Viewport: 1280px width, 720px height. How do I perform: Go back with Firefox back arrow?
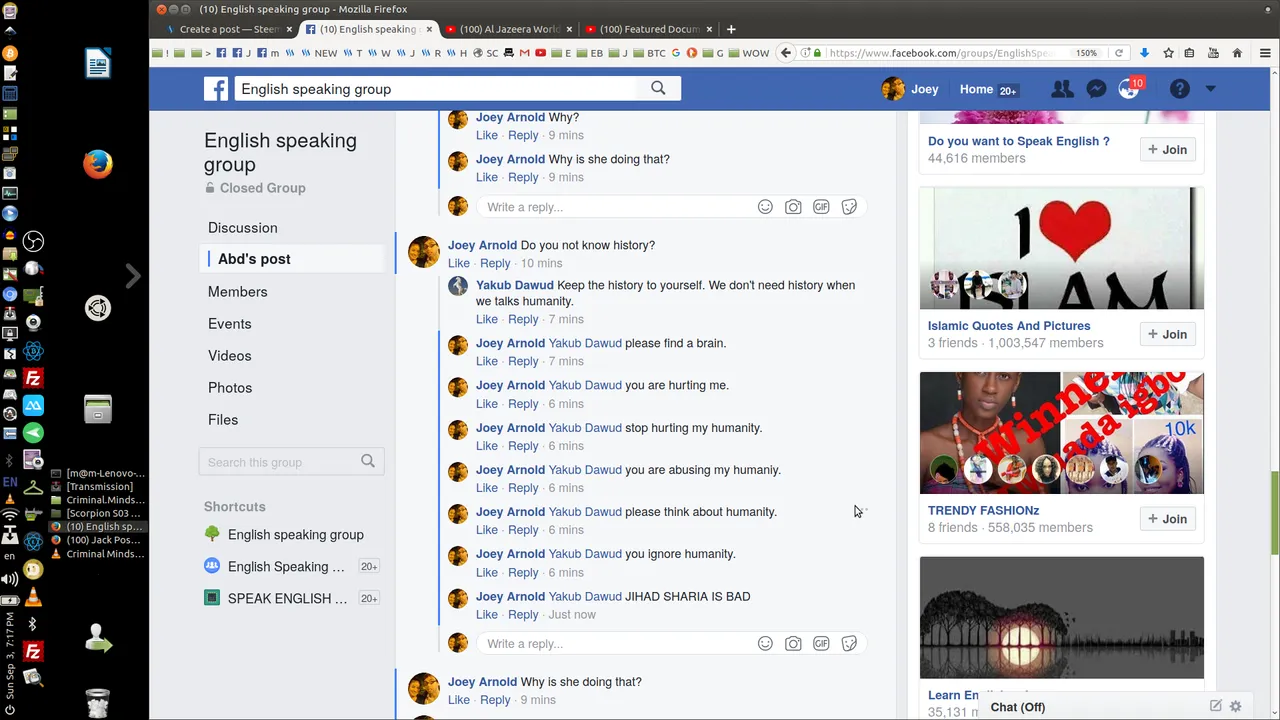tap(786, 53)
